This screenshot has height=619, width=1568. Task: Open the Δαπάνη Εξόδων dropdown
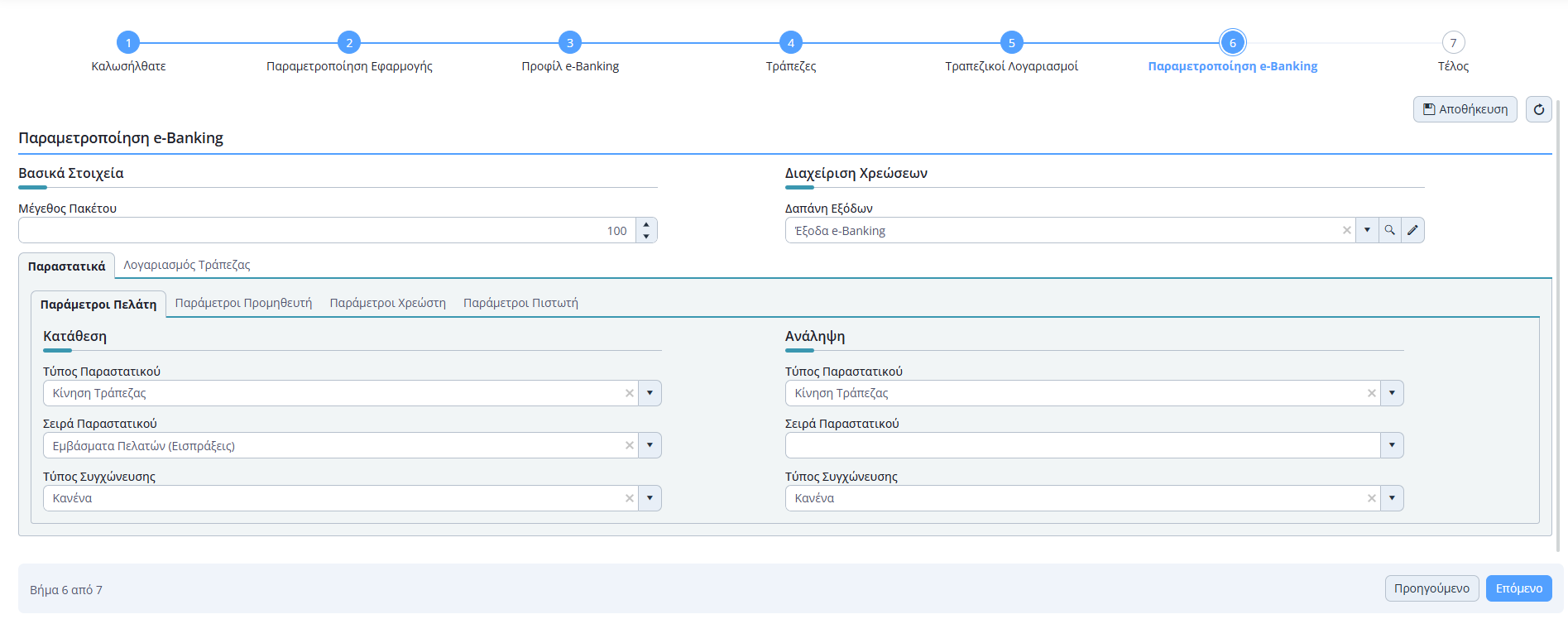pyautogui.click(x=1367, y=230)
